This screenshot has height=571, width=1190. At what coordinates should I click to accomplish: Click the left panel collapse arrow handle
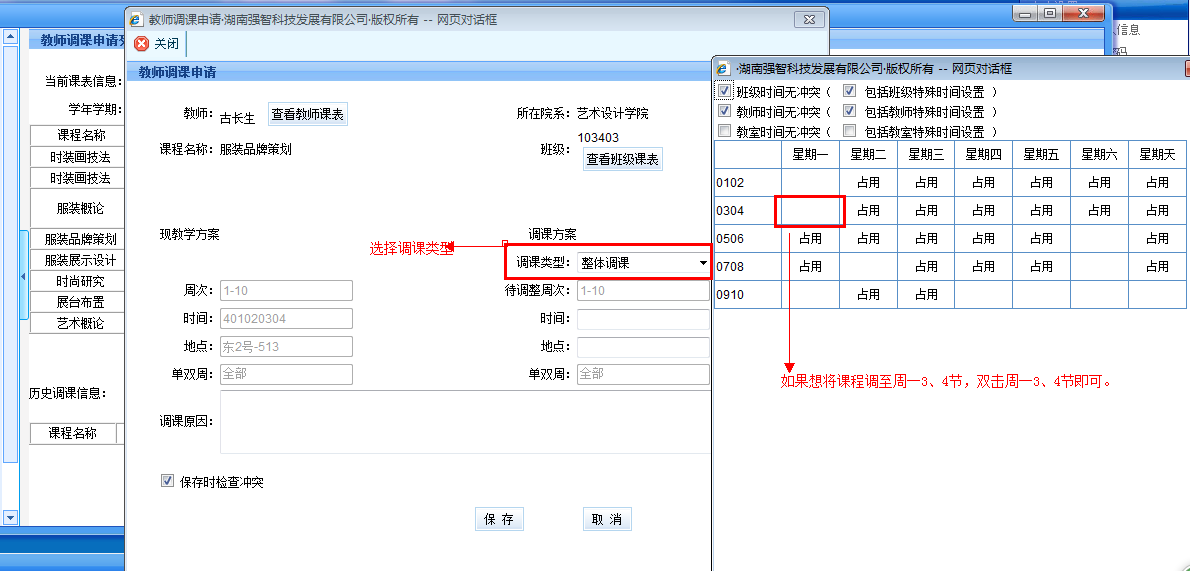click(23, 275)
